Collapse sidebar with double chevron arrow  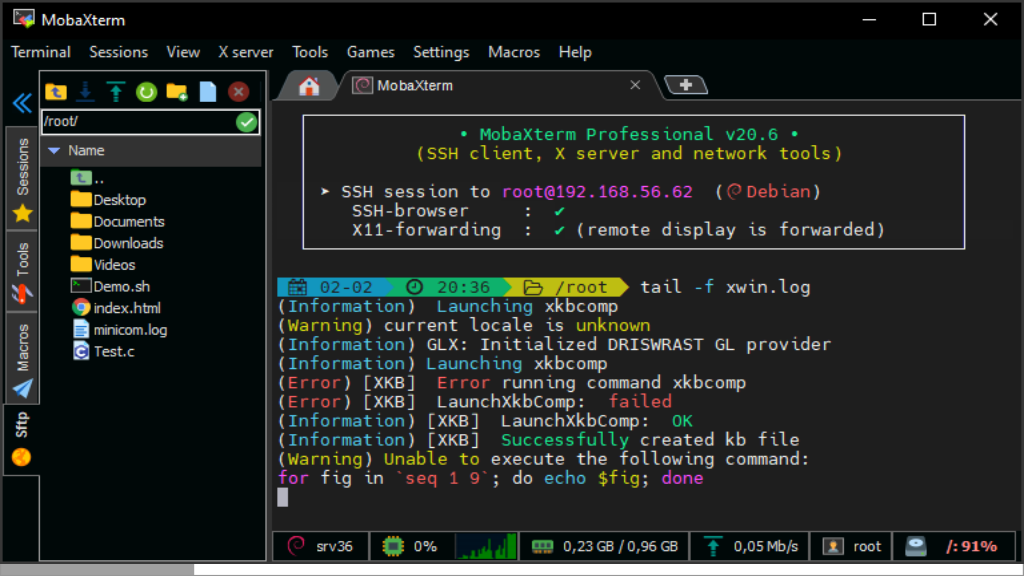tap(22, 103)
